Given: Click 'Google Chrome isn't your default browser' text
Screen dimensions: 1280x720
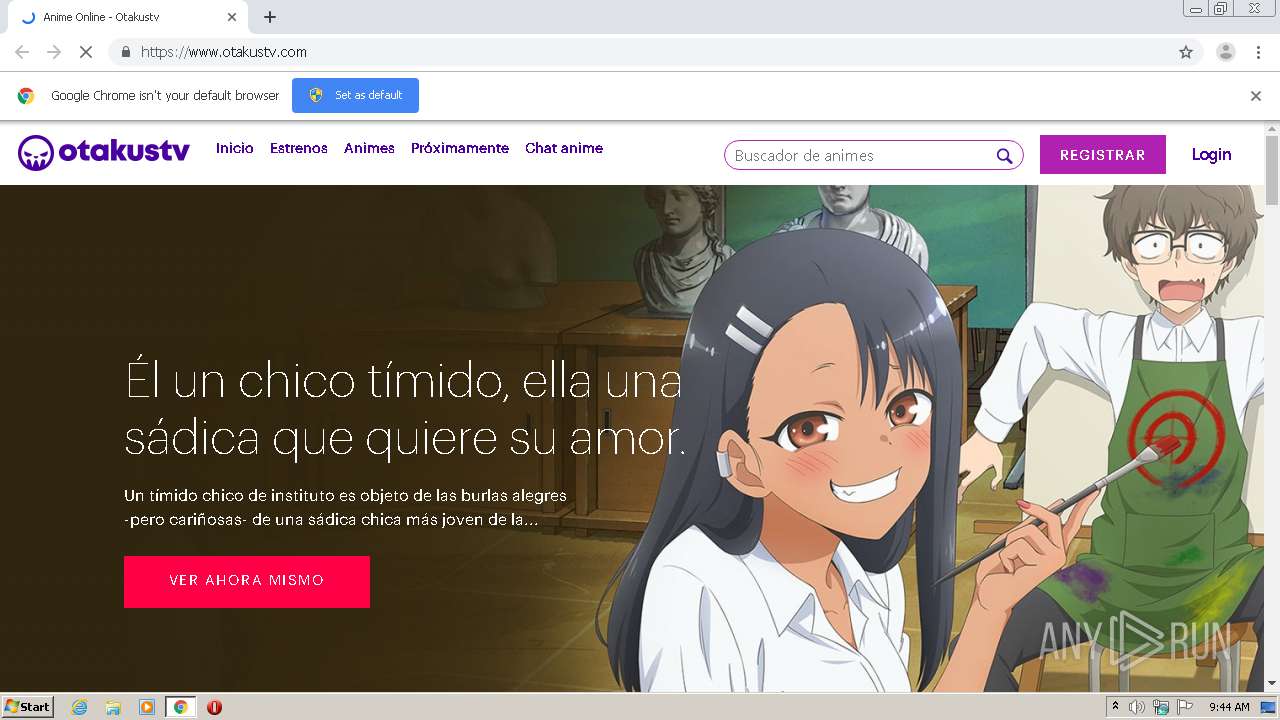Looking at the screenshot, I should [165, 96].
